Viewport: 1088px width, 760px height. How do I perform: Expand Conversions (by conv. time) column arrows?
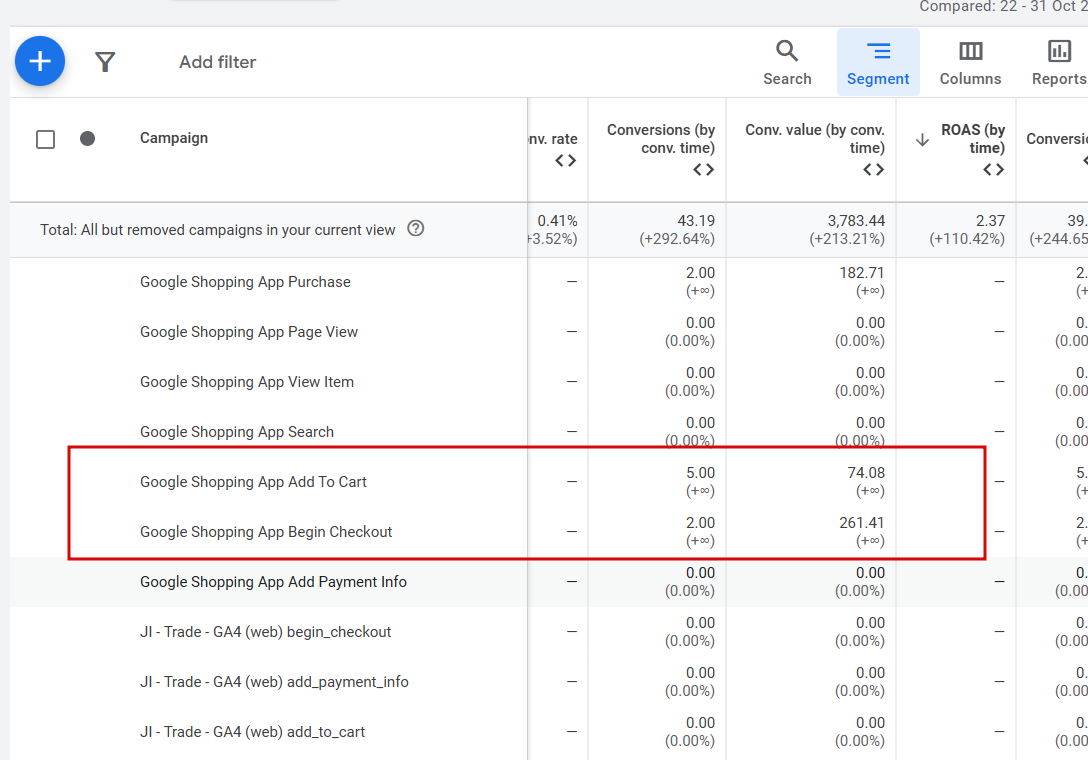click(x=704, y=170)
